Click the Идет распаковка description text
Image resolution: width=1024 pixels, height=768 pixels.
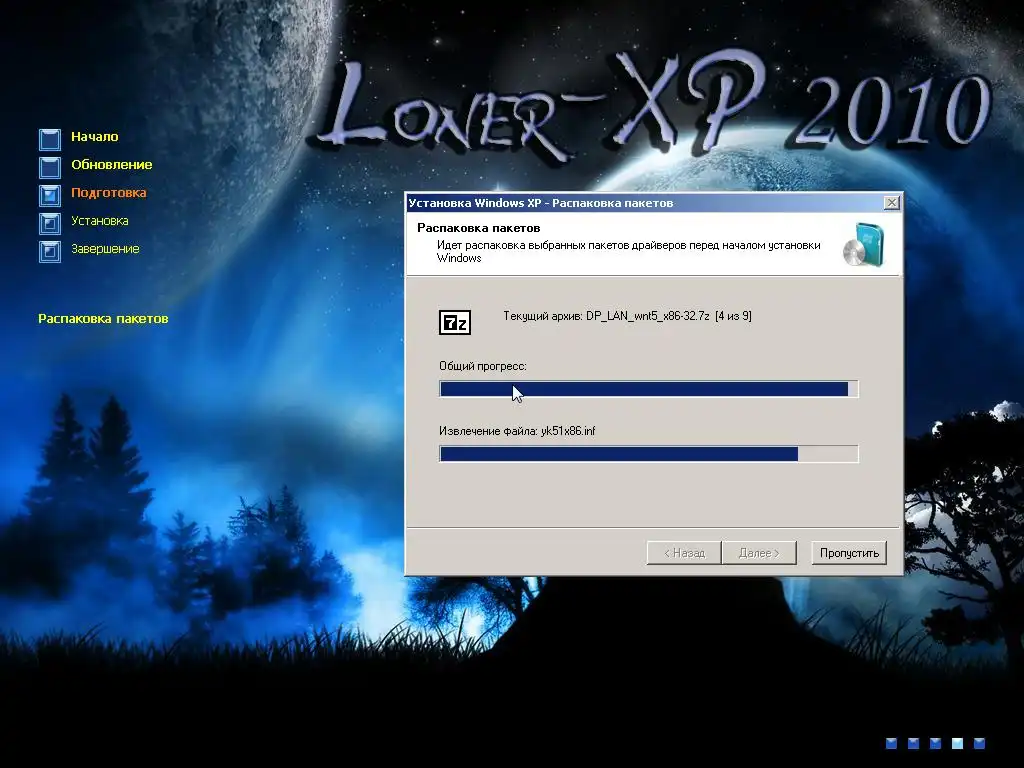pos(628,251)
